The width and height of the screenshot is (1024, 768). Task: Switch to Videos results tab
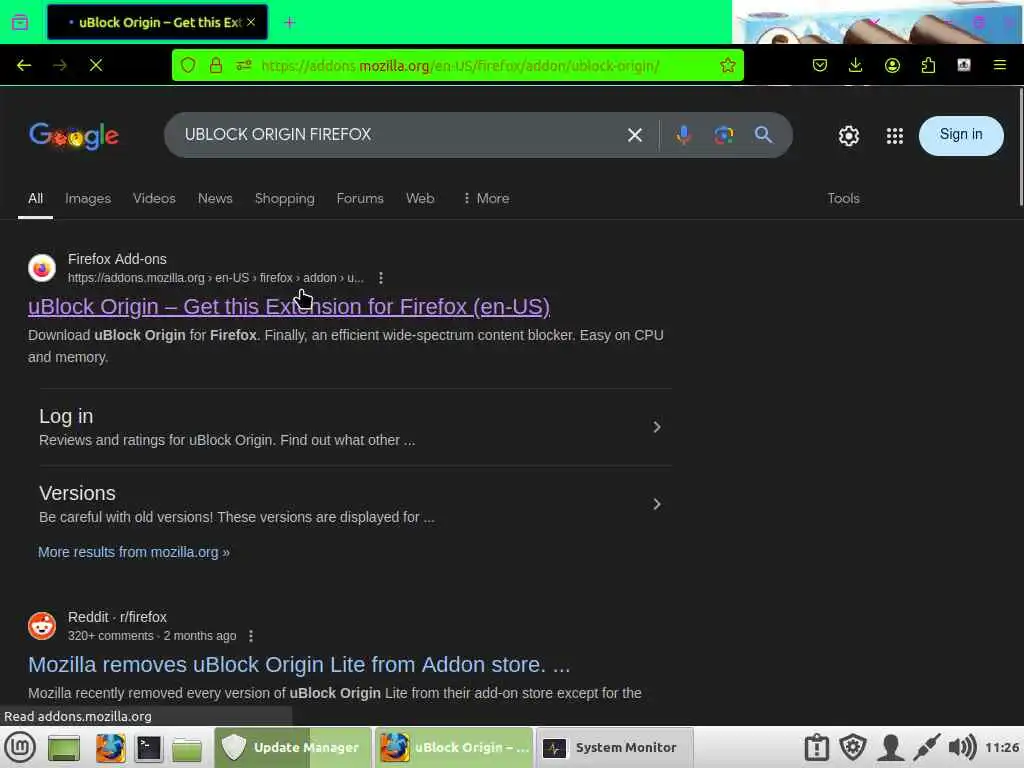point(154,199)
